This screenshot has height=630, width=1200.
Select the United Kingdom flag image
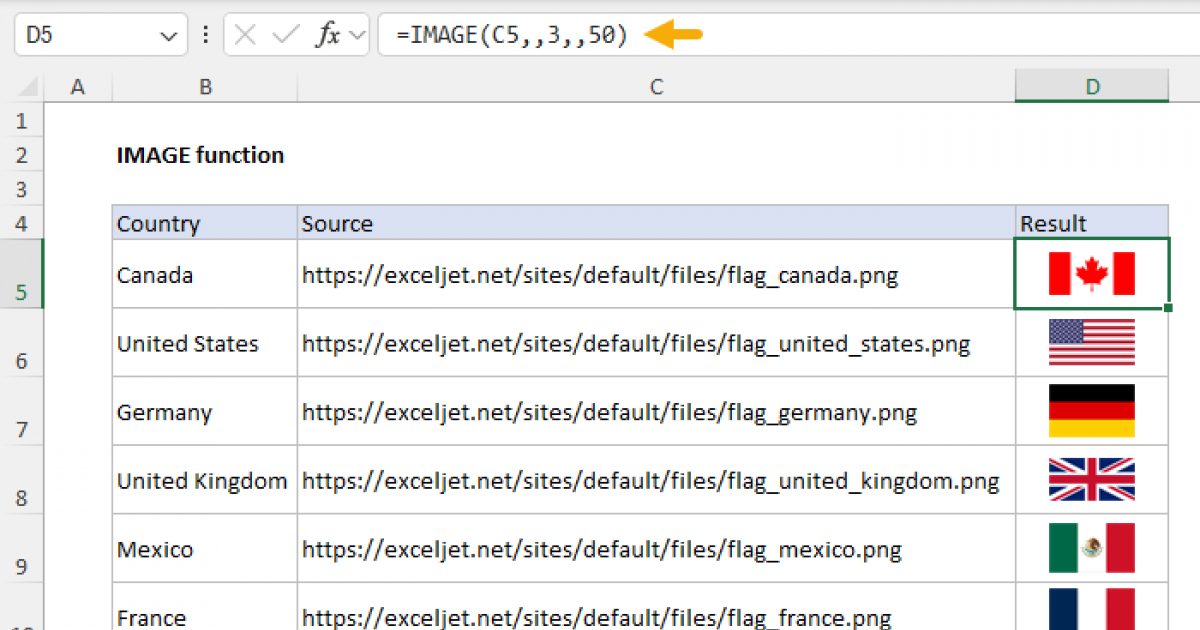coord(1091,480)
